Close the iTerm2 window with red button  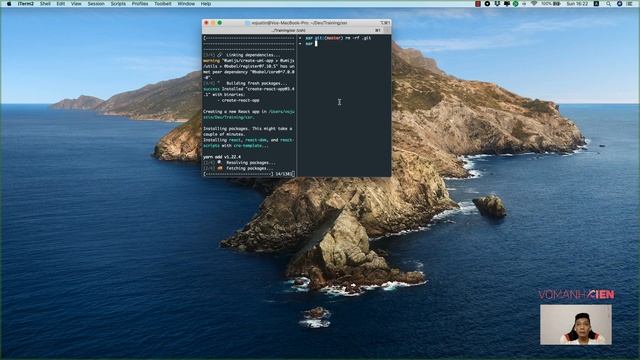click(x=206, y=23)
